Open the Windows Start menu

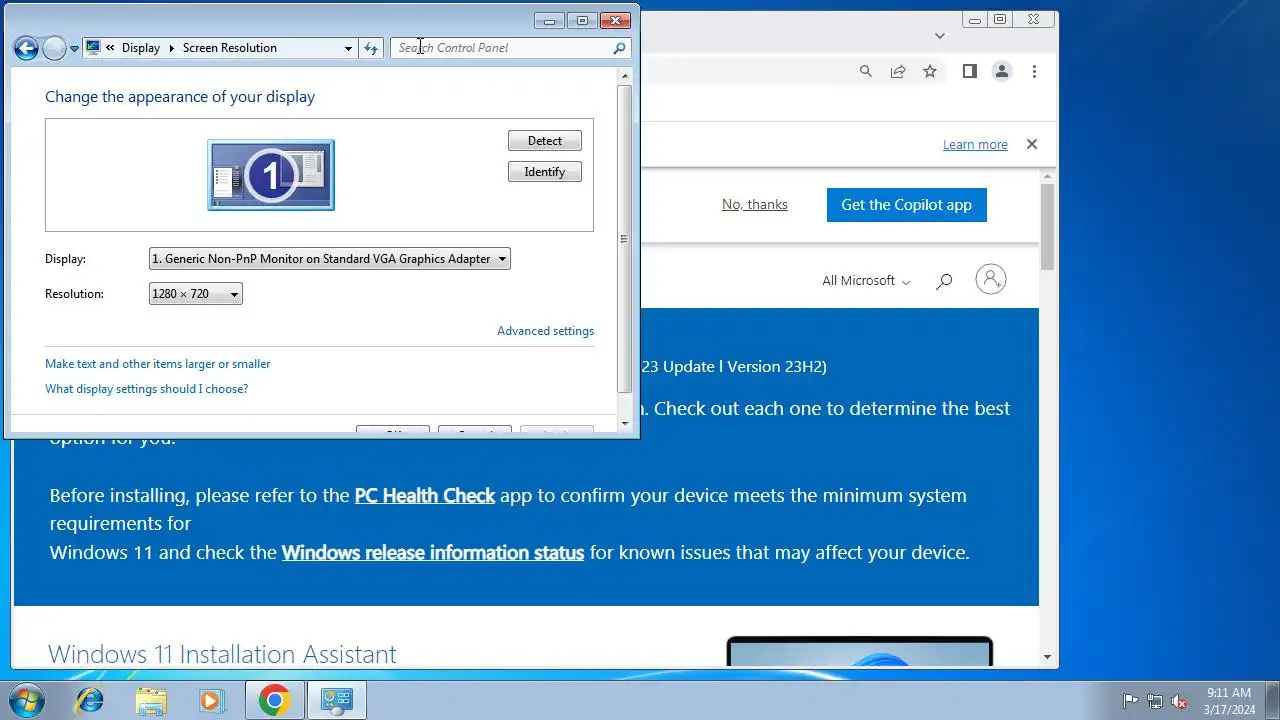point(27,701)
